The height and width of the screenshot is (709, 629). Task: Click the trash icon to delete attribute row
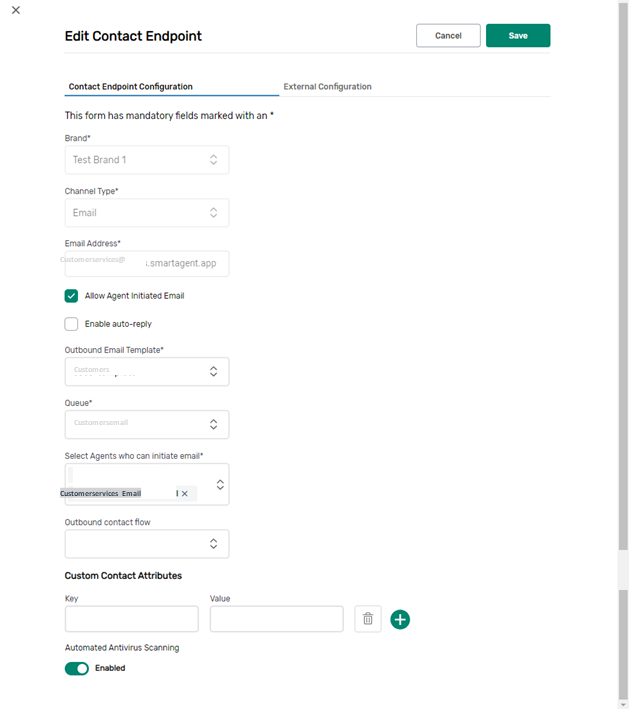tap(367, 619)
